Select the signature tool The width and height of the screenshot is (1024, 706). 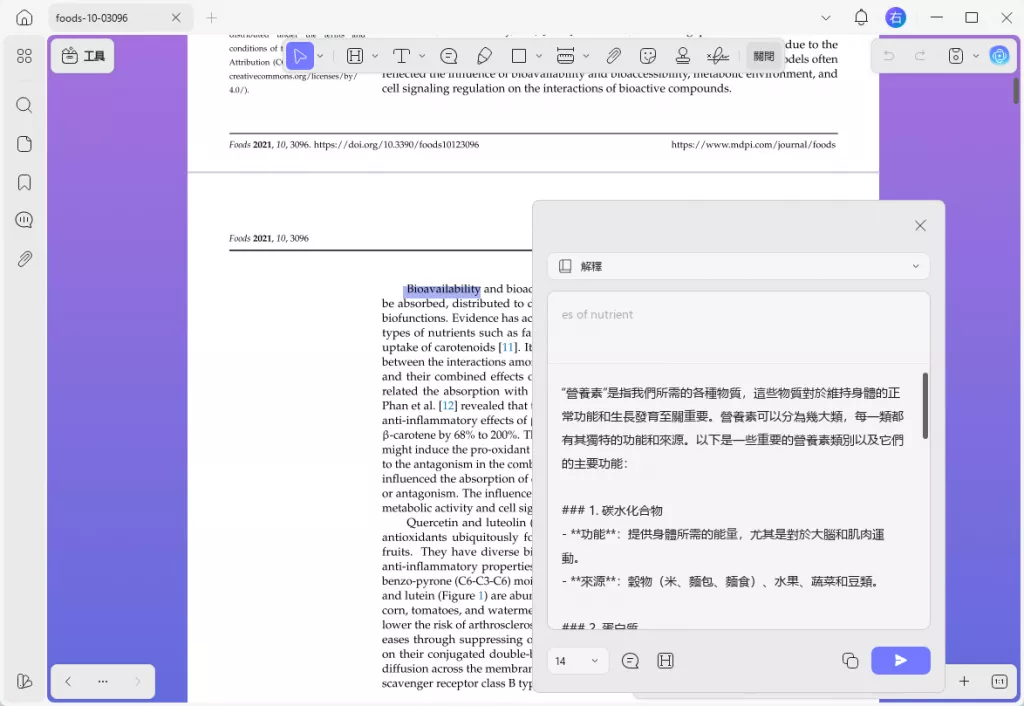coord(717,56)
